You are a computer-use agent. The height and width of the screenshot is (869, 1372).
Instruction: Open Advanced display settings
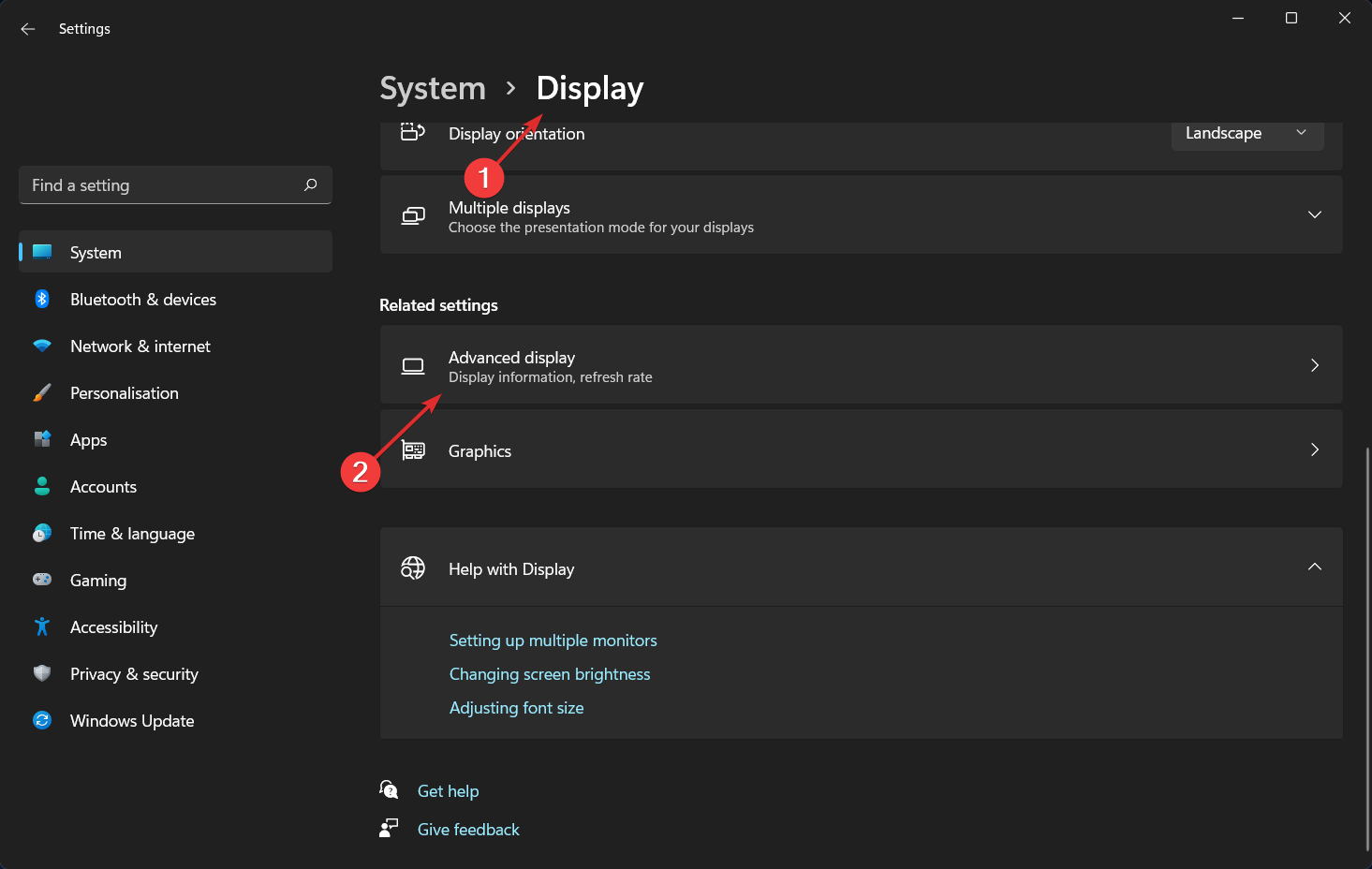[860, 365]
